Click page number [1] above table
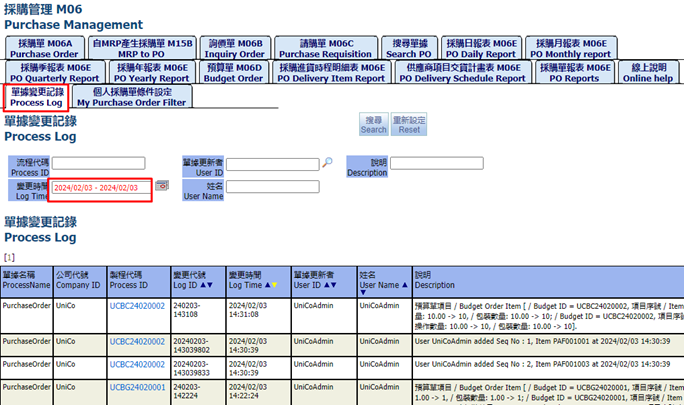Viewport: 684px width, 405px height. 9,257
